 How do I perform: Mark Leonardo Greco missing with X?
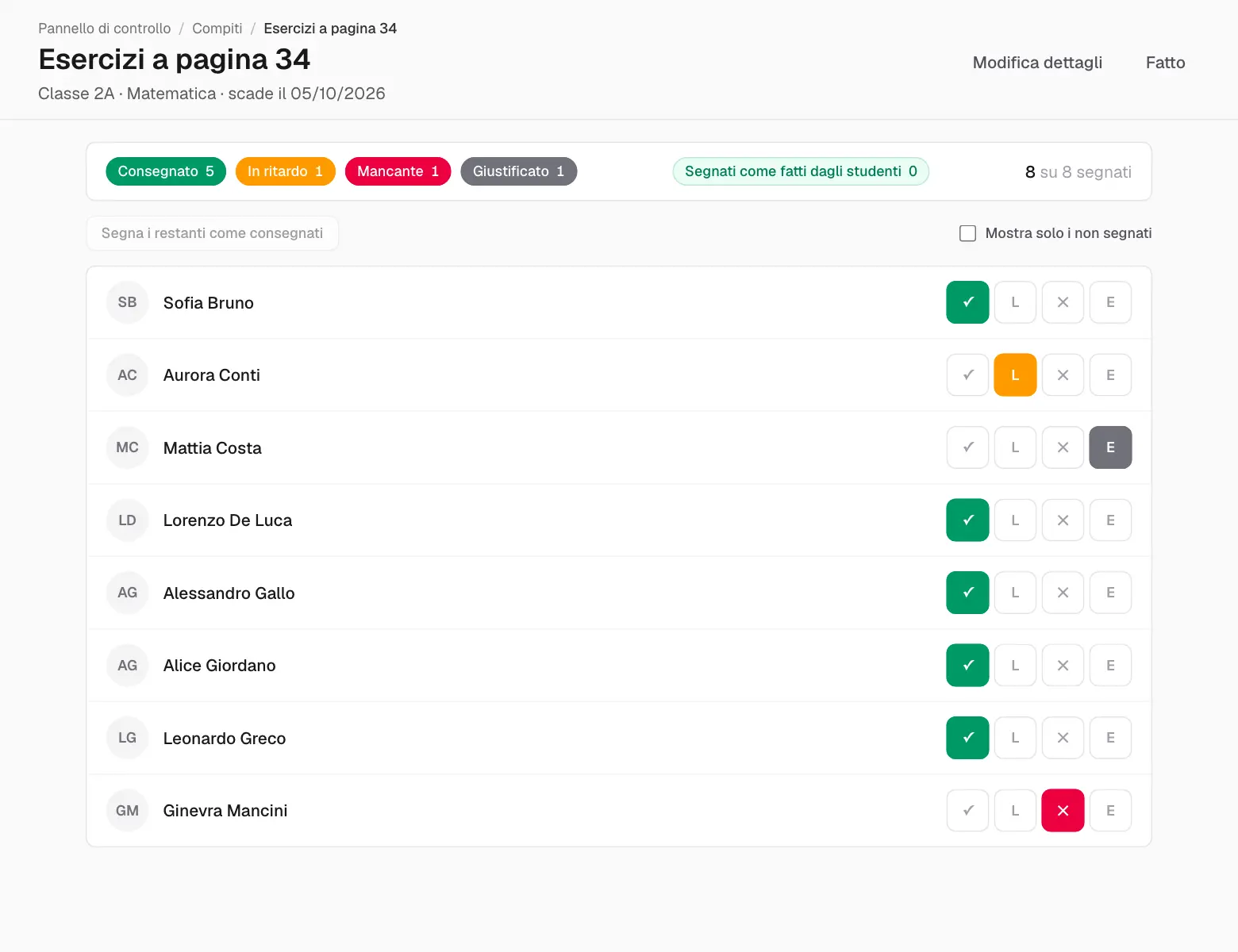click(1063, 738)
